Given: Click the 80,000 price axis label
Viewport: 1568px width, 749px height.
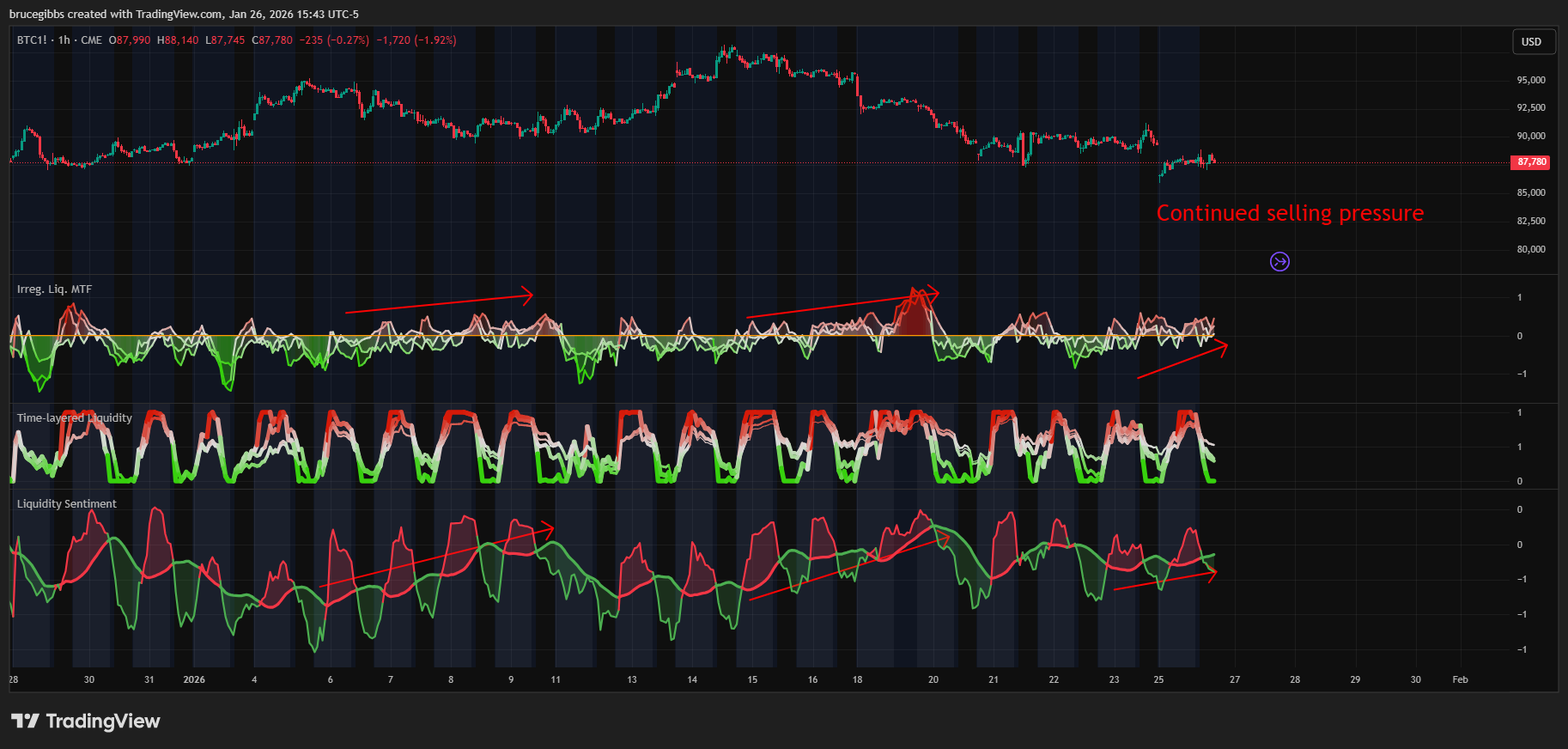Looking at the screenshot, I should coord(1530,249).
